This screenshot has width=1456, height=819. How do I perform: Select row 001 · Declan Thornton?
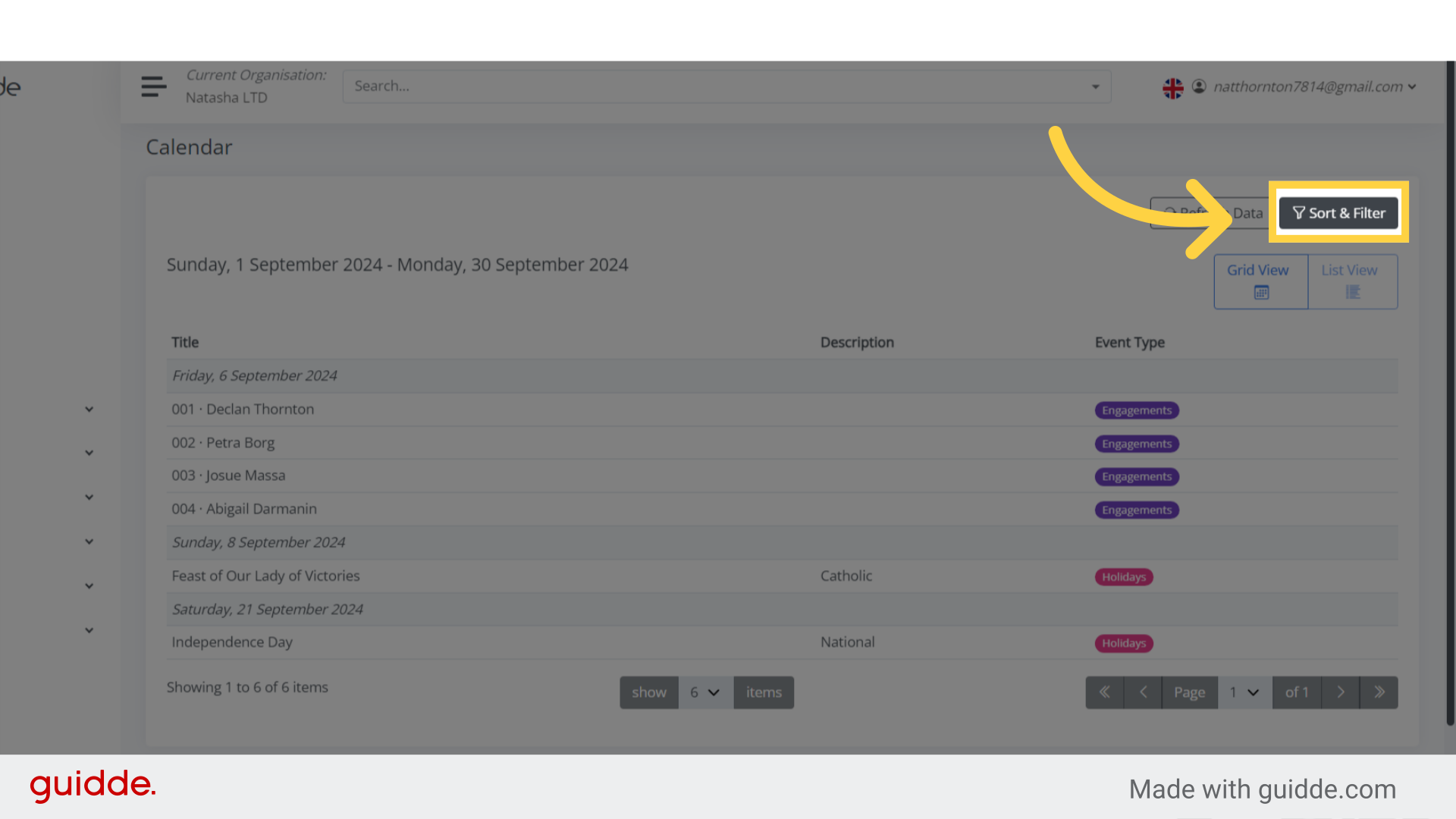click(x=782, y=409)
